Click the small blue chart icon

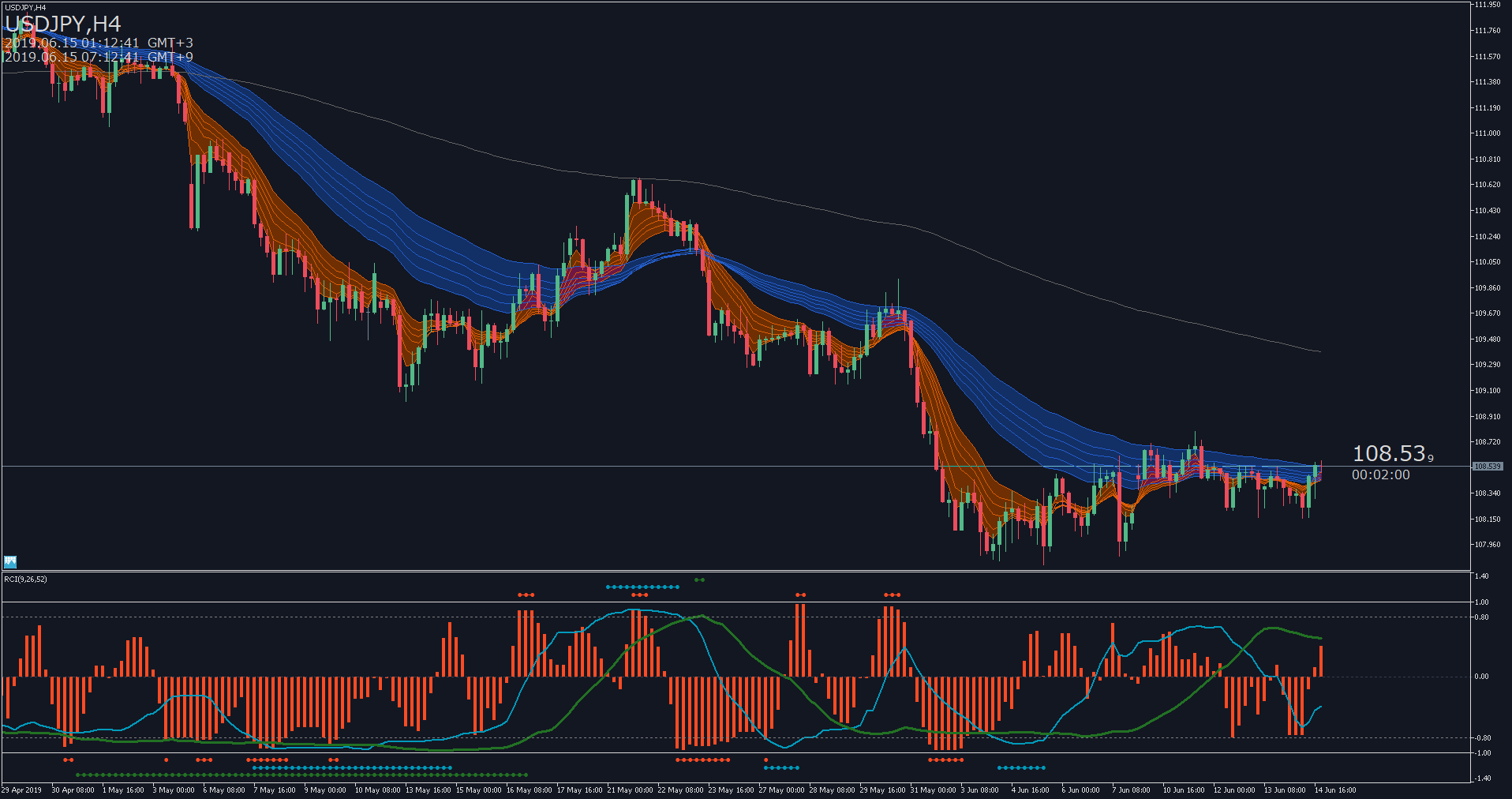[10, 561]
